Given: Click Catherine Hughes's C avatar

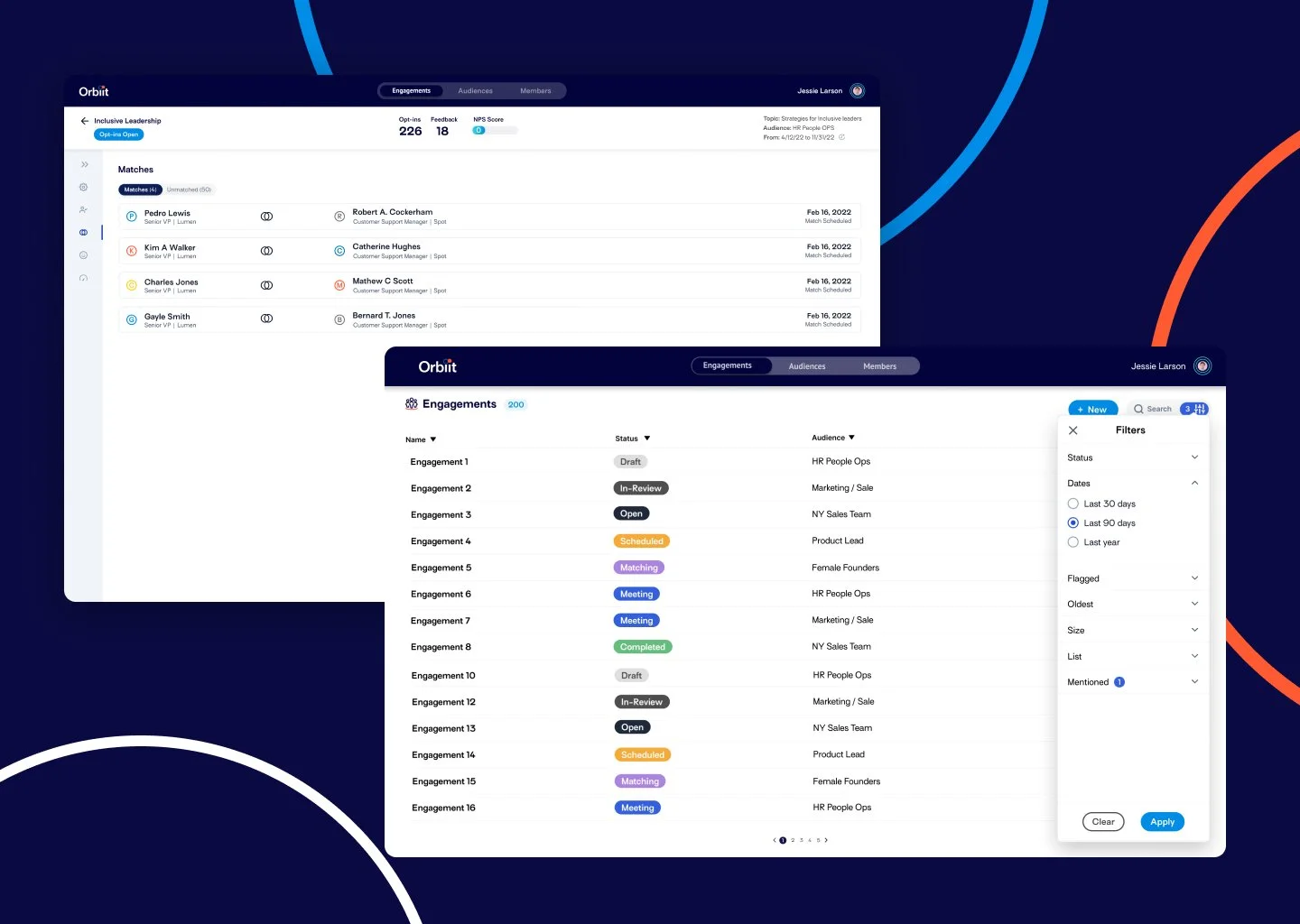Looking at the screenshot, I should [339, 251].
